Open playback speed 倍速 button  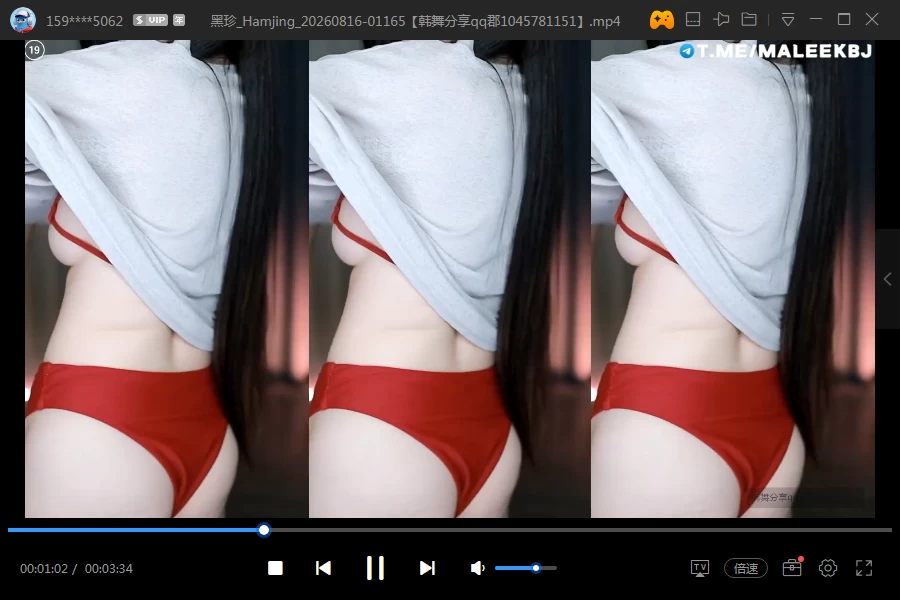coord(746,568)
